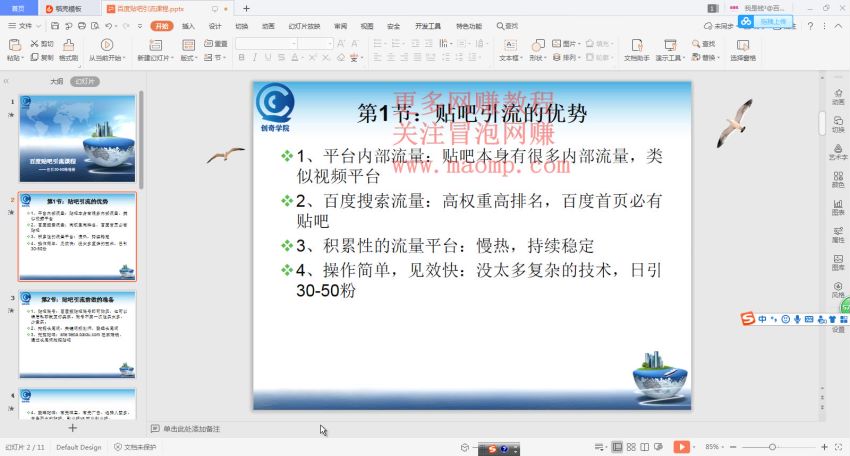Click the Picture insert button
Image resolution: width=850 pixels, height=456 pixels.
[566, 43]
